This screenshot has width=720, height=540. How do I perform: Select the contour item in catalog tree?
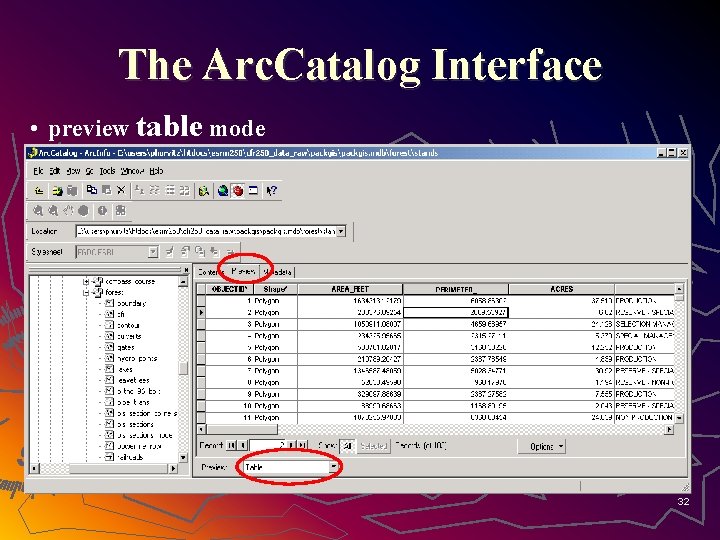tap(129, 325)
